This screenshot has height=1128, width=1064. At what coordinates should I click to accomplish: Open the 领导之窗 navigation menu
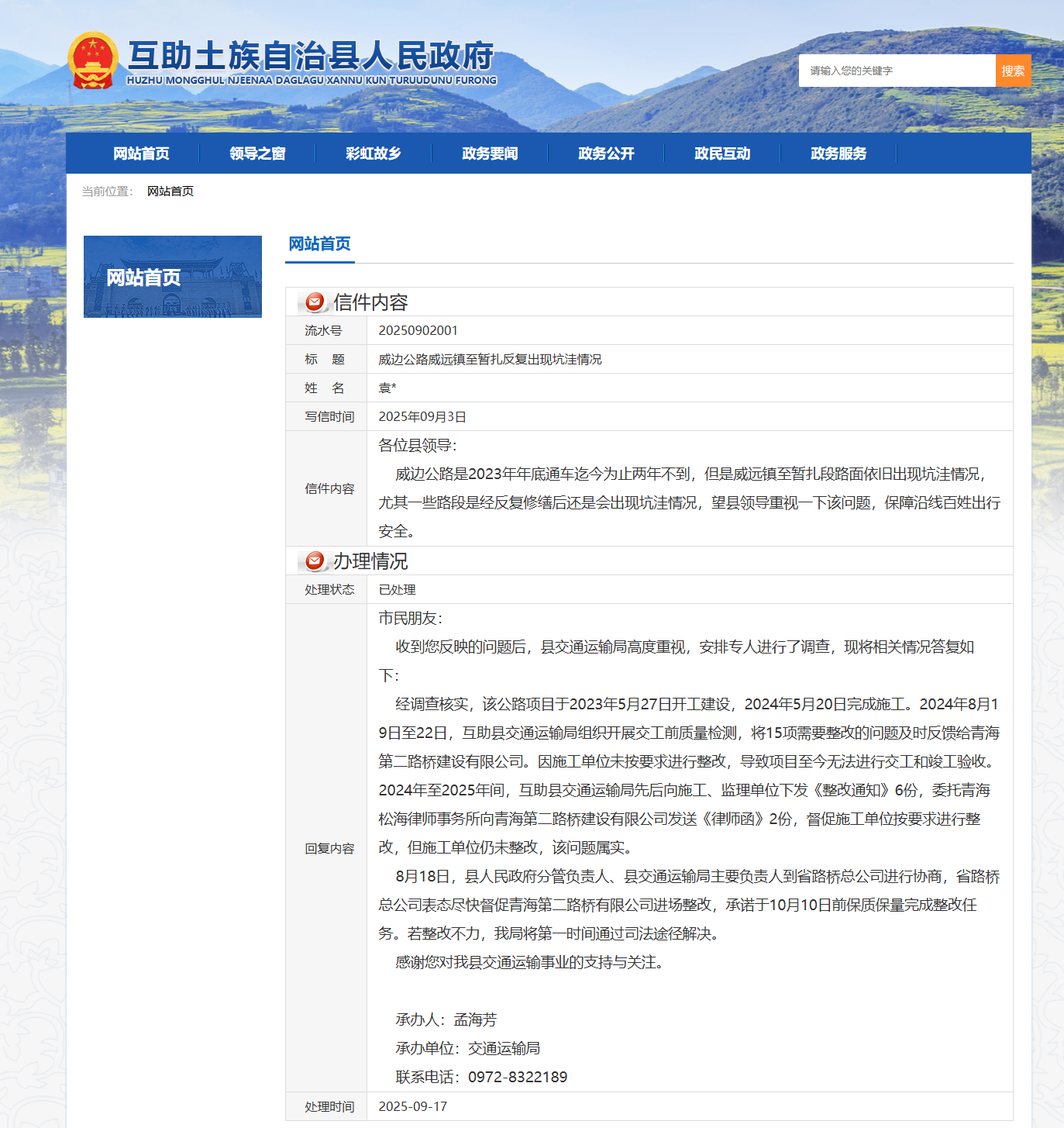(257, 154)
